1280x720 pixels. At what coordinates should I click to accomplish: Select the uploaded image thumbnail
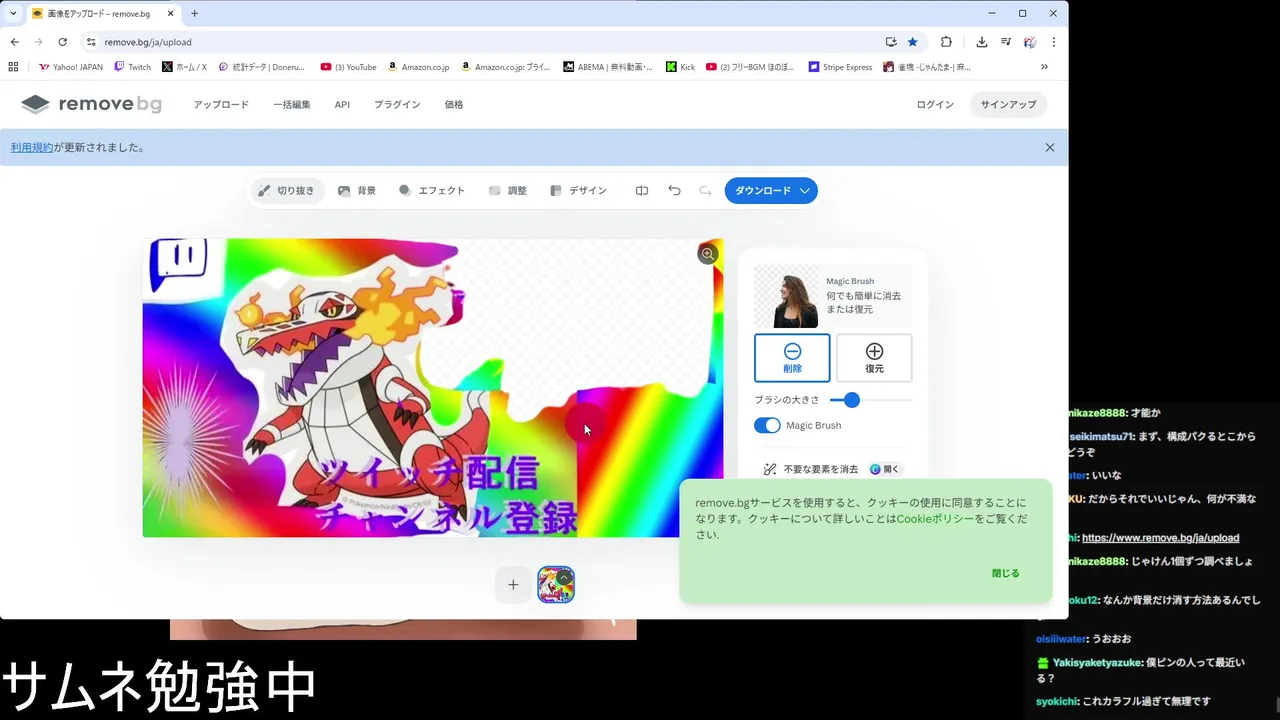coord(556,585)
